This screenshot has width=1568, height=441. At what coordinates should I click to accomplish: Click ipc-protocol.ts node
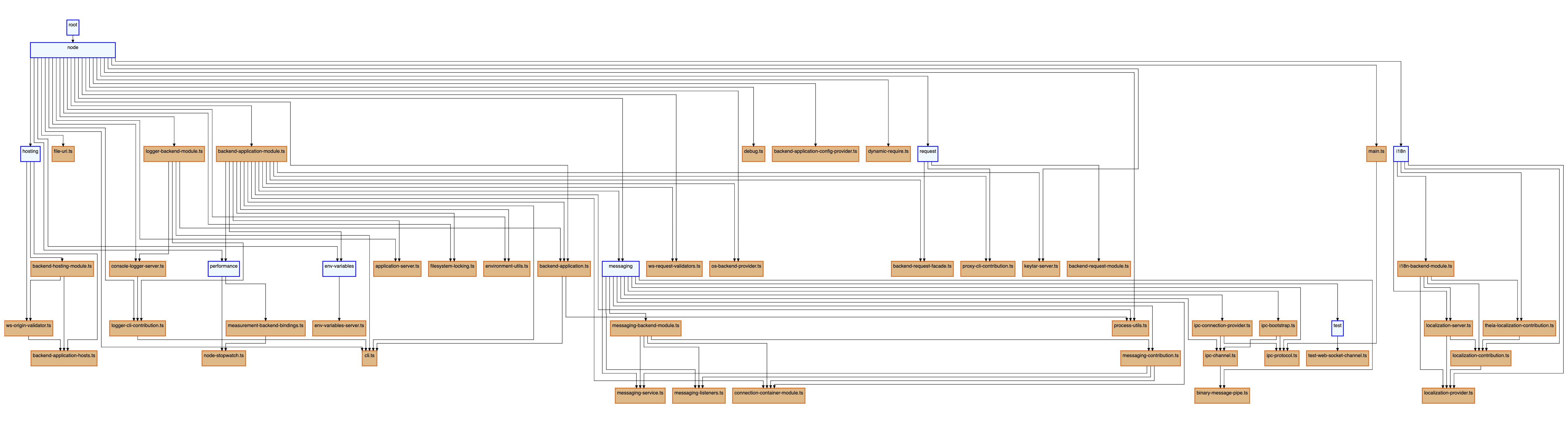[x=1281, y=358]
